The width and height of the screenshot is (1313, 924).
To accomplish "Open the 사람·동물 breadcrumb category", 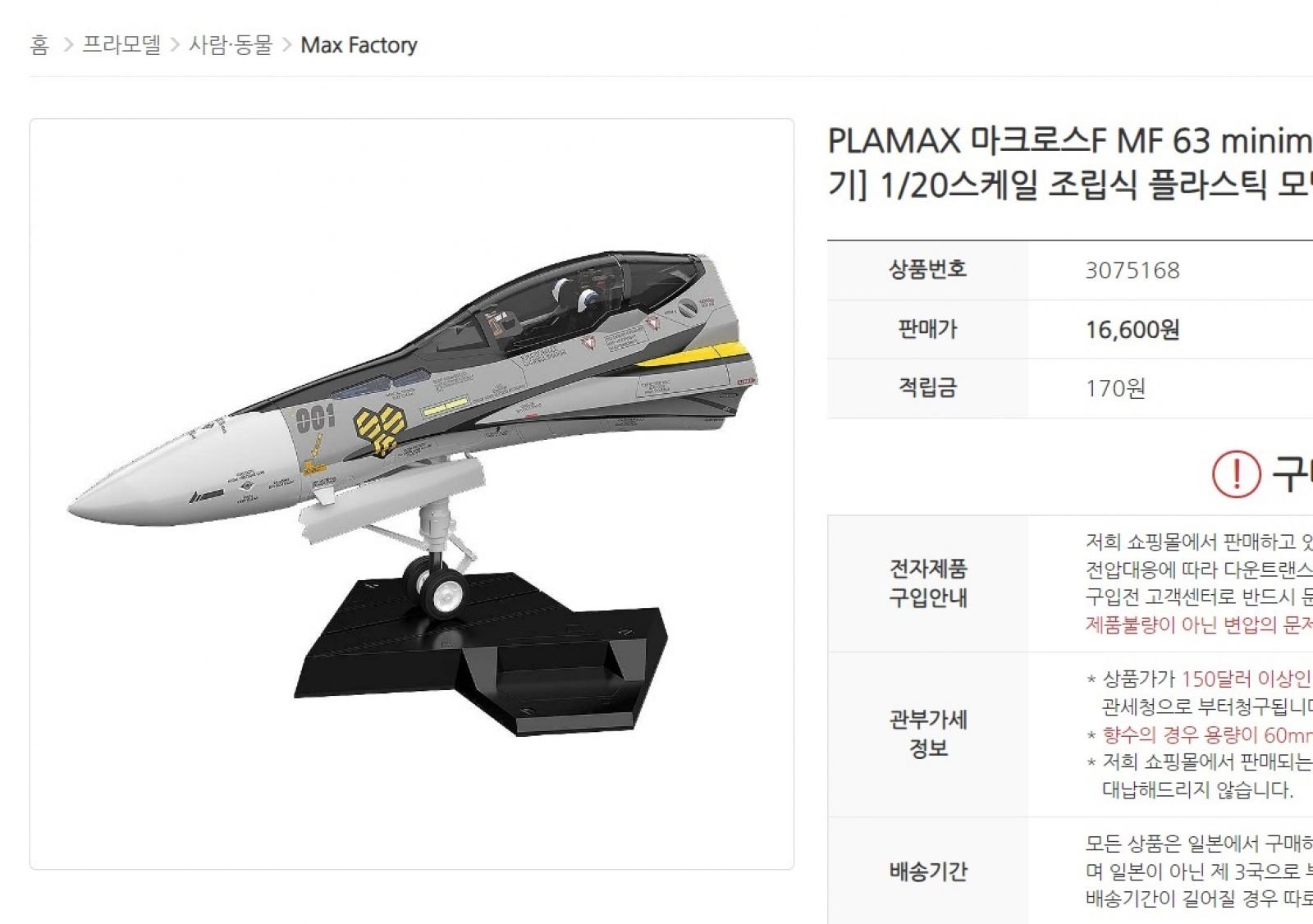I will pyautogui.click(x=230, y=45).
